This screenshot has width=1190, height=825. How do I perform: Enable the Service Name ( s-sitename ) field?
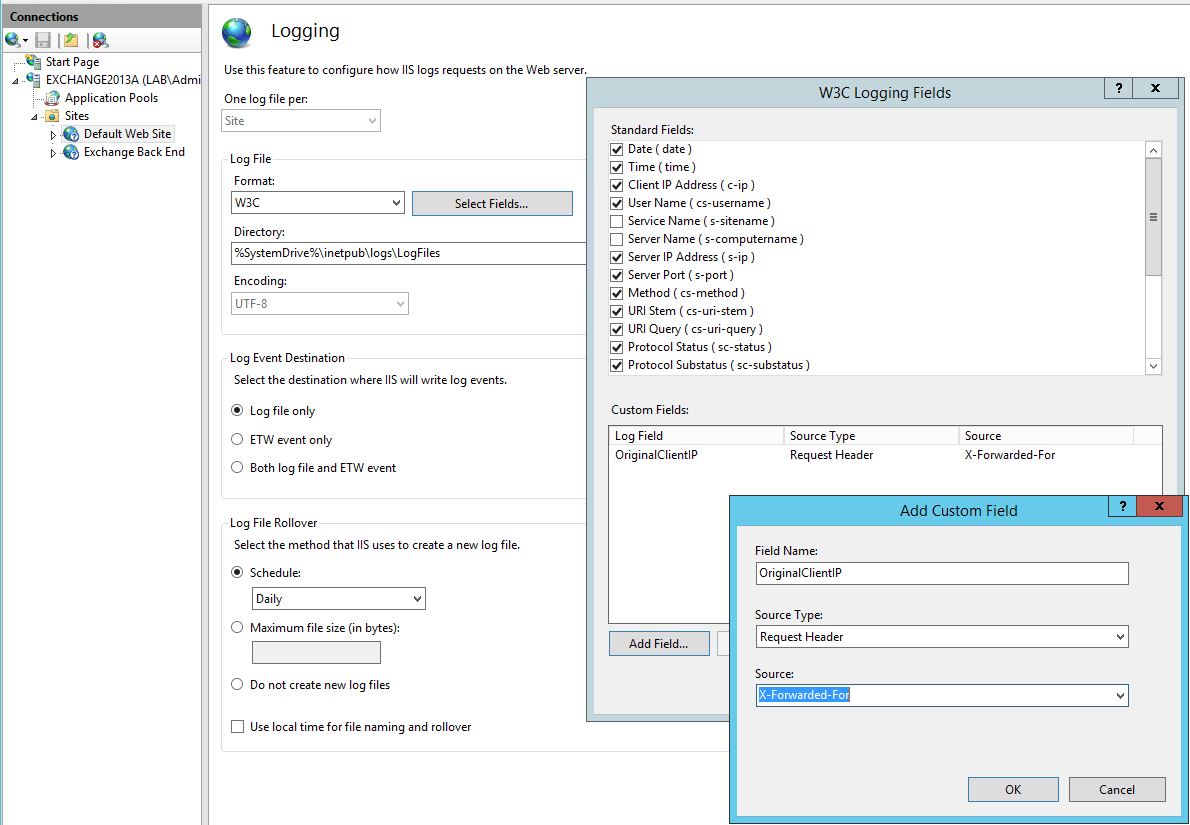pyautogui.click(x=617, y=220)
